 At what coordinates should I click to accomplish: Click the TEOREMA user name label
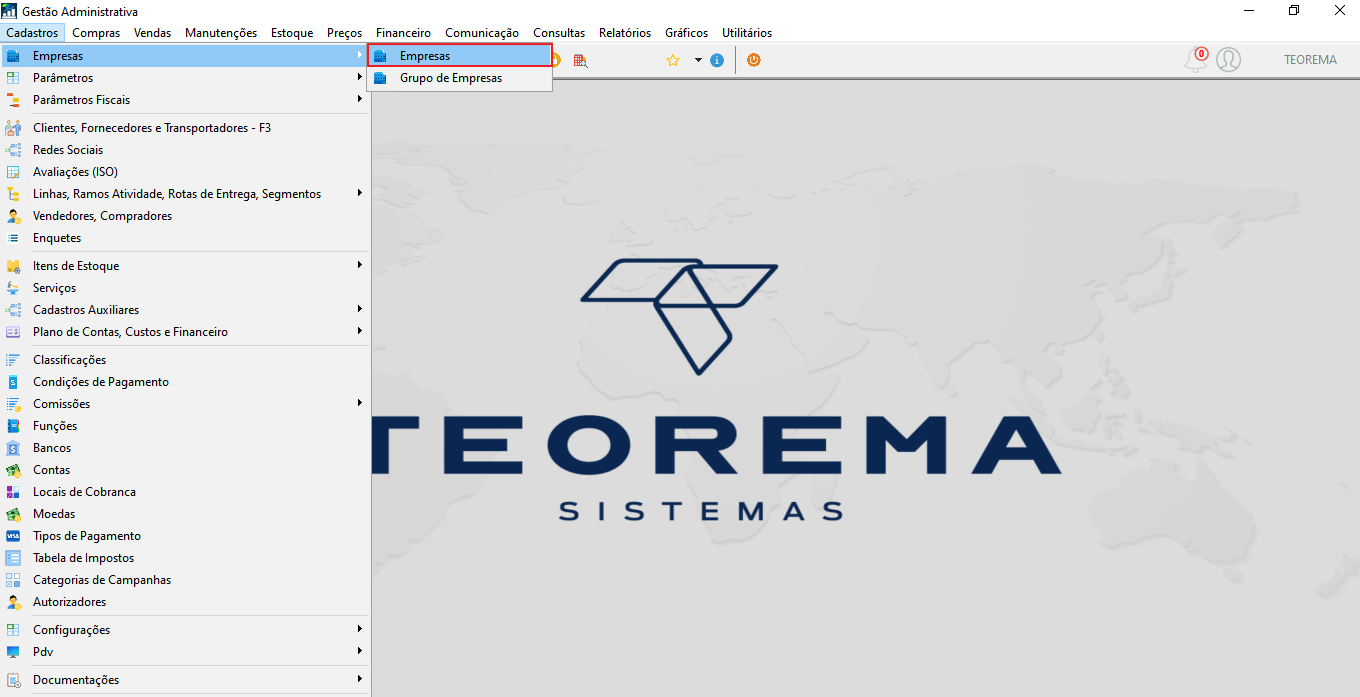click(1310, 60)
